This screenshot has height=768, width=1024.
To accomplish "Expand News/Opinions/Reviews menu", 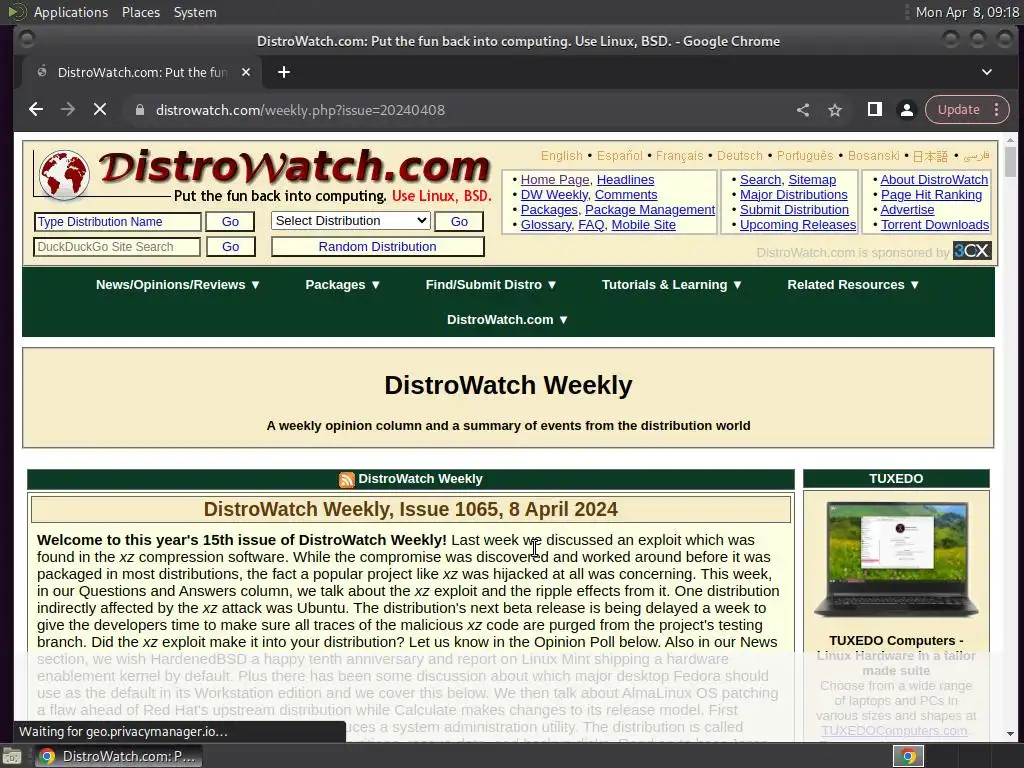I will coord(178,285).
